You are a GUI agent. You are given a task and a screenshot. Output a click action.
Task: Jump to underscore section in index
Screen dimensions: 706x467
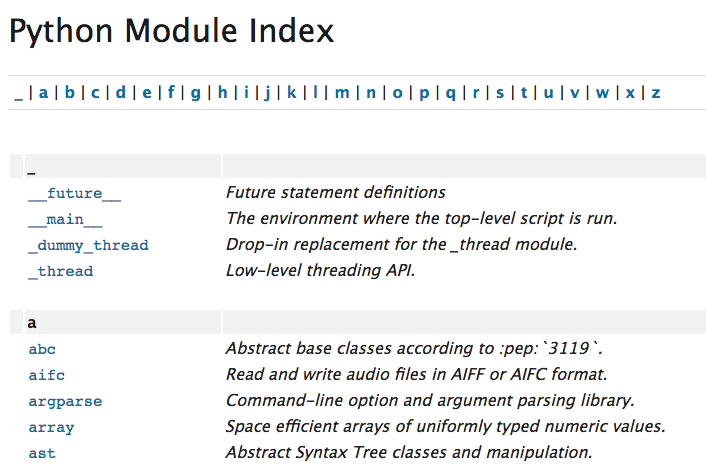[19, 95]
